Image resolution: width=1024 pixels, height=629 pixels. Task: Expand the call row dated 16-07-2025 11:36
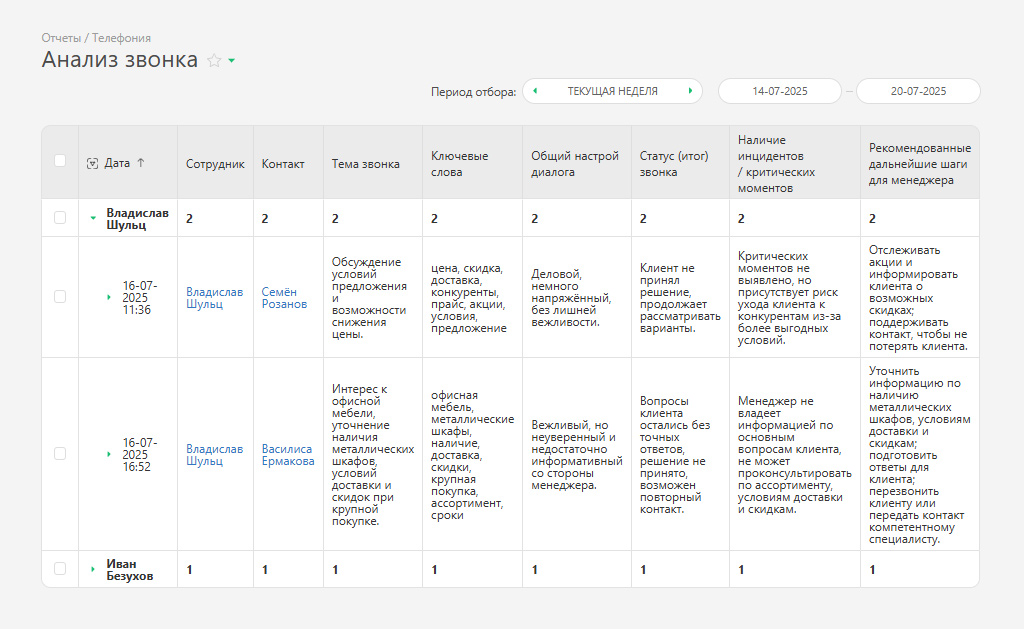point(109,297)
